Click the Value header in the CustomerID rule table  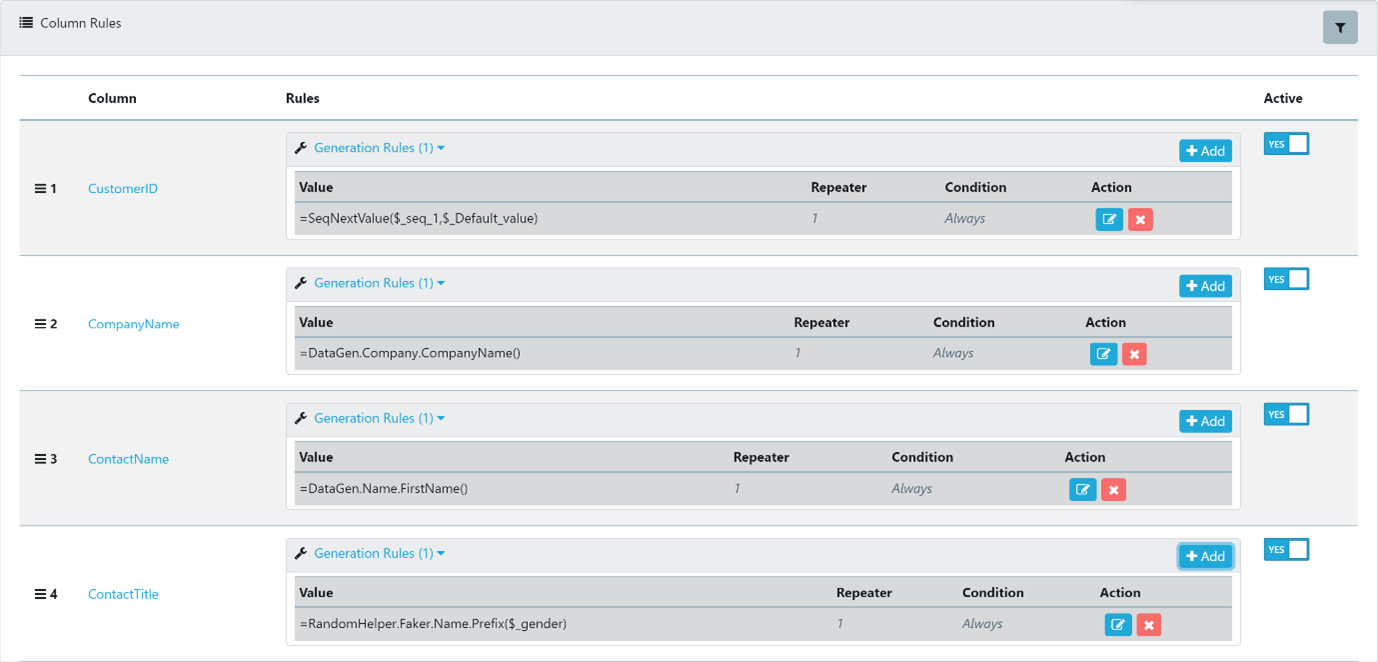pyautogui.click(x=316, y=187)
